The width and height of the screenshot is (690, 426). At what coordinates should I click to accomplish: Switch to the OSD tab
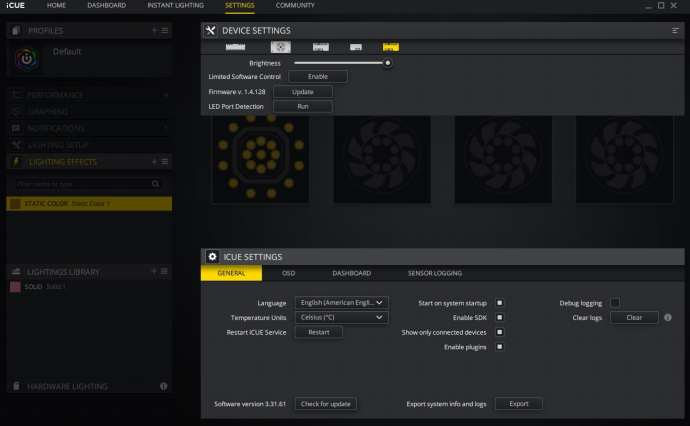pyautogui.click(x=289, y=273)
